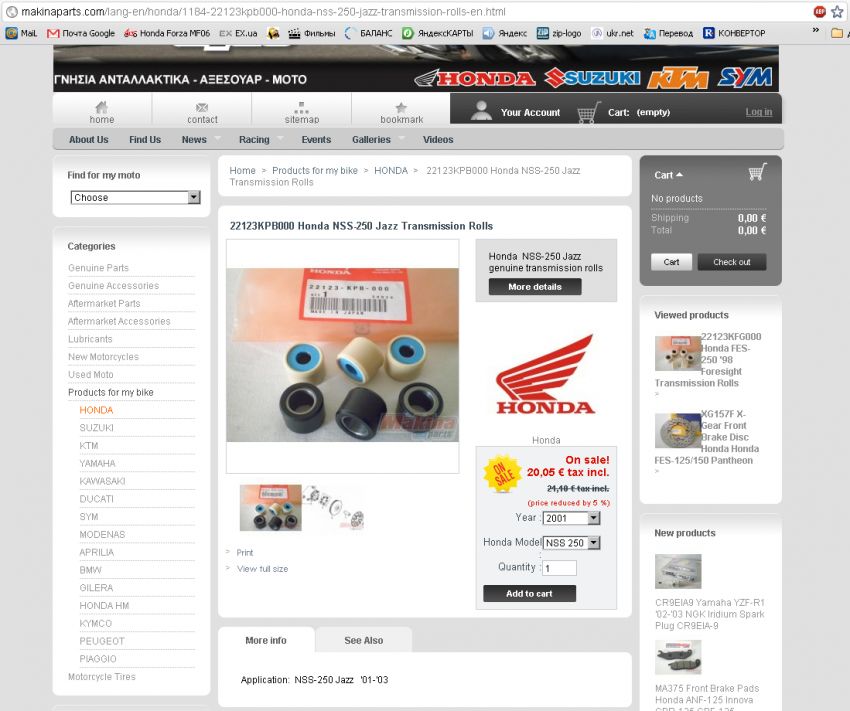
Task: Click the Log in link
Action: [758, 112]
